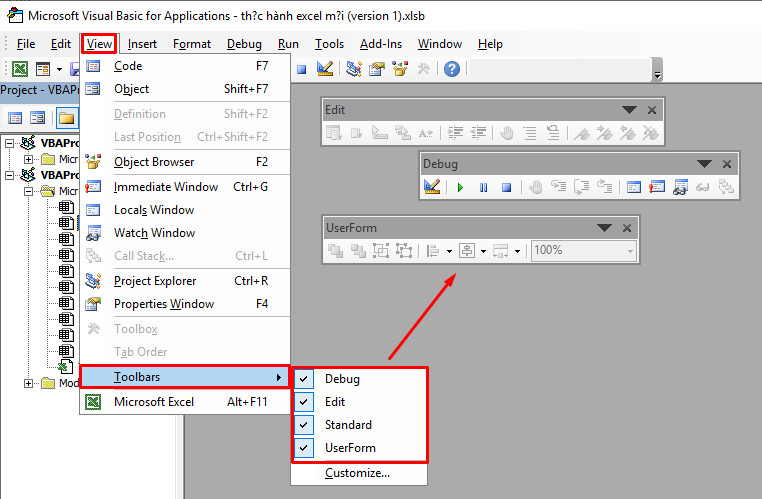This screenshot has height=499, width=762.
Task: Click the Object Browser icon in Standard toolbar
Action: (x=400, y=69)
